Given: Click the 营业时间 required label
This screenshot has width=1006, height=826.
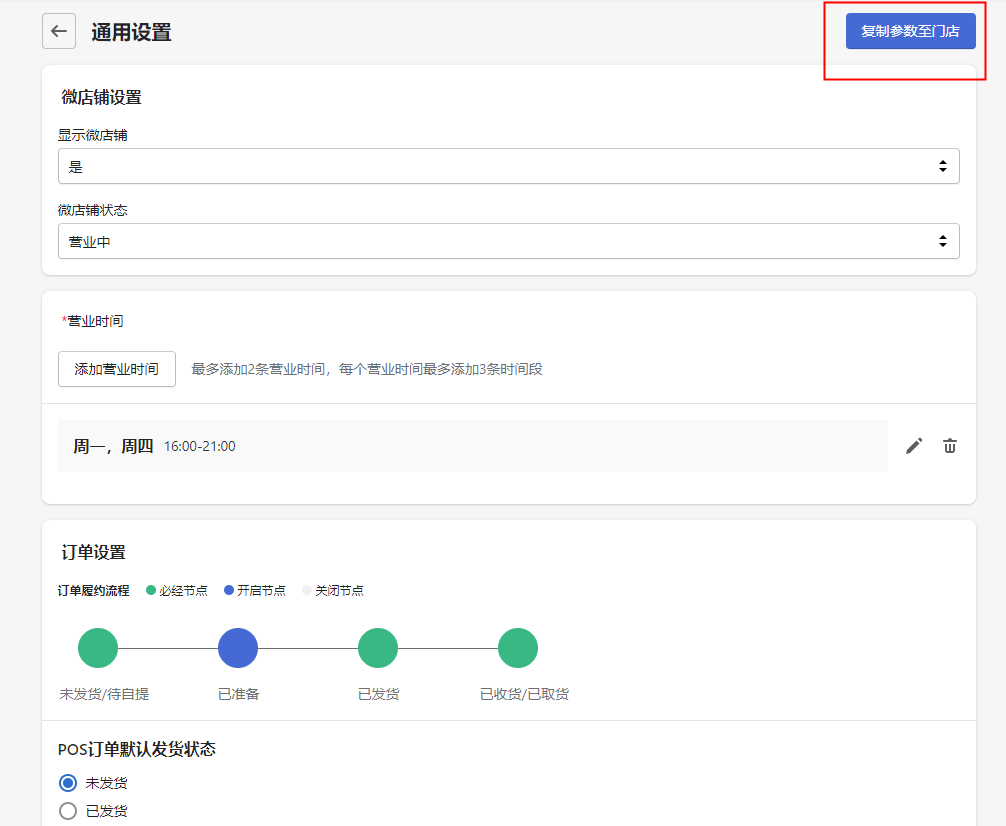Looking at the screenshot, I should pos(92,321).
